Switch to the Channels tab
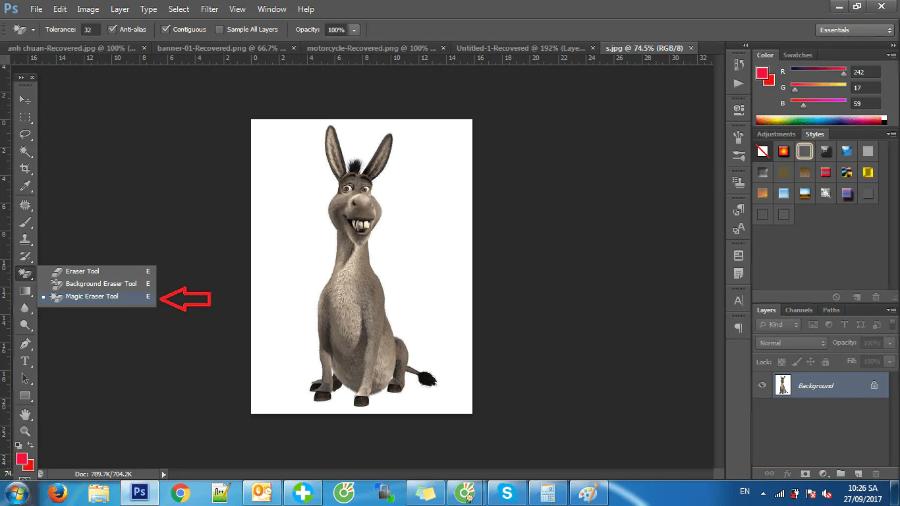Screen dimensions: 900x506 (x=798, y=310)
